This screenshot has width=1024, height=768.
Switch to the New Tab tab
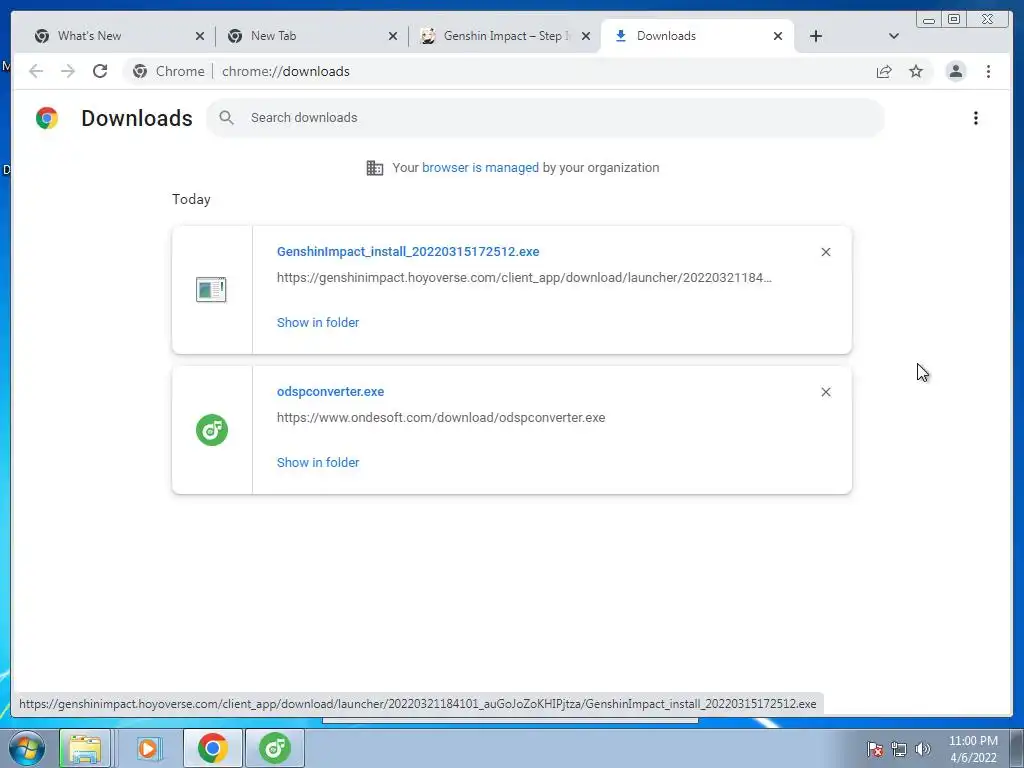point(311,36)
